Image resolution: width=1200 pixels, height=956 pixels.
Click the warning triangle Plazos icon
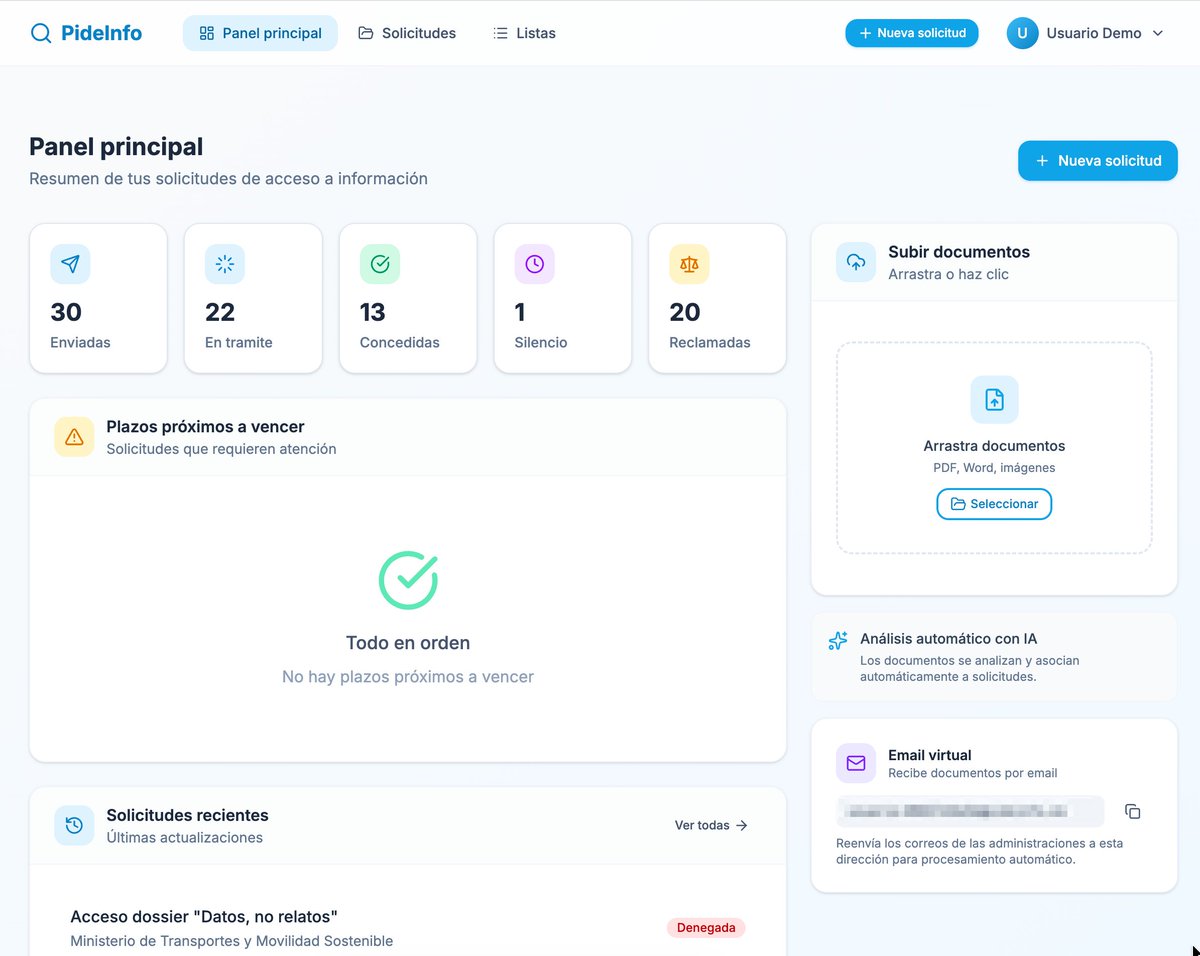pos(74,437)
